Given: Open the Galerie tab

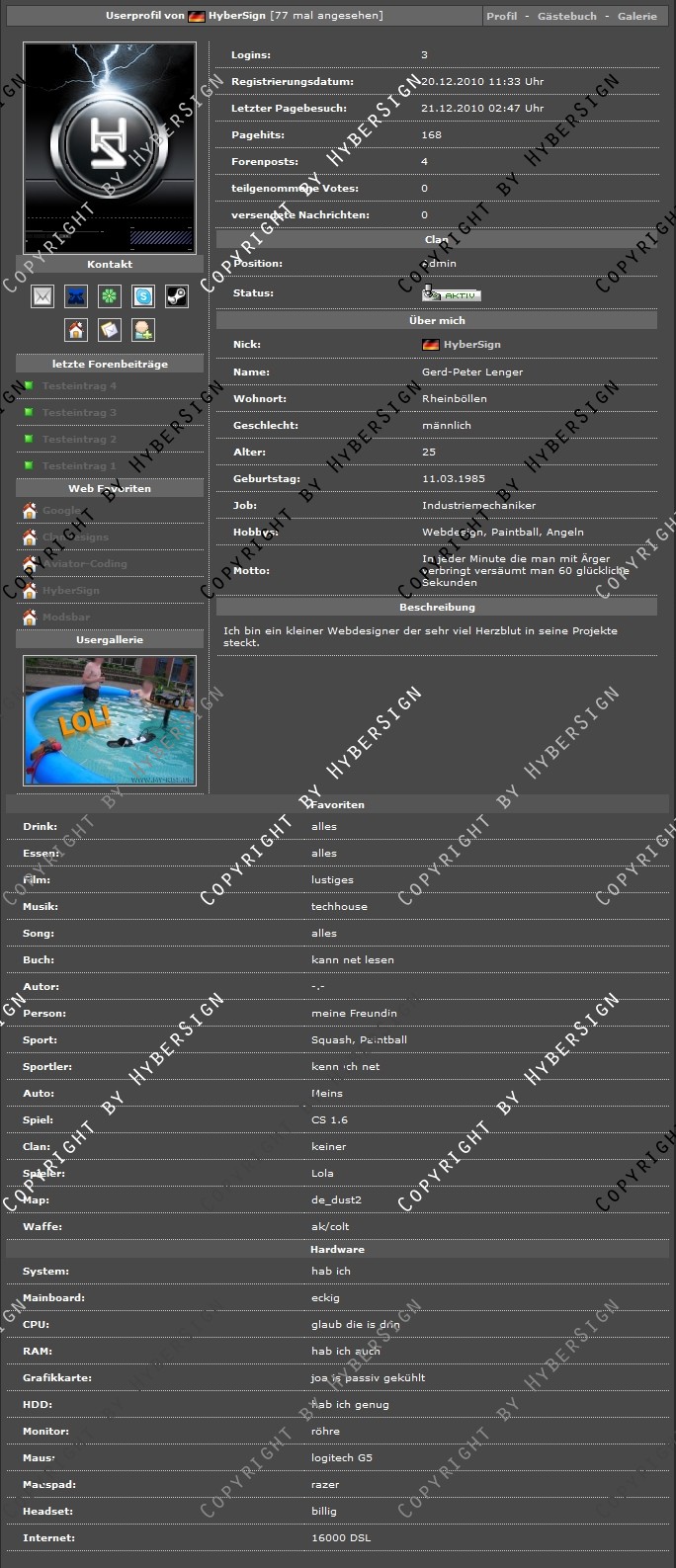Looking at the screenshot, I should (636, 16).
